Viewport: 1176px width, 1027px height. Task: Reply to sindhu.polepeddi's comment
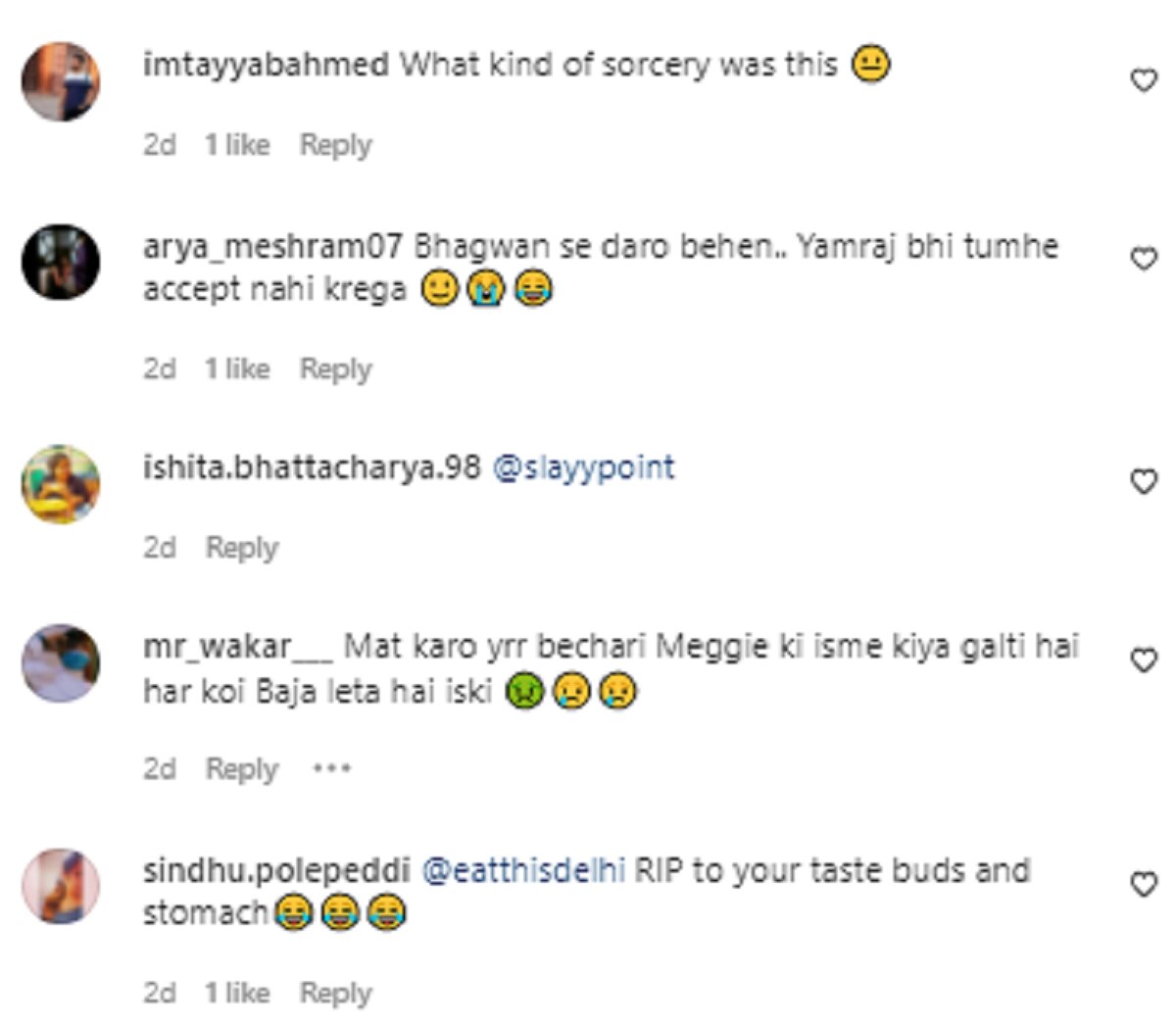[x=335, y=994]
